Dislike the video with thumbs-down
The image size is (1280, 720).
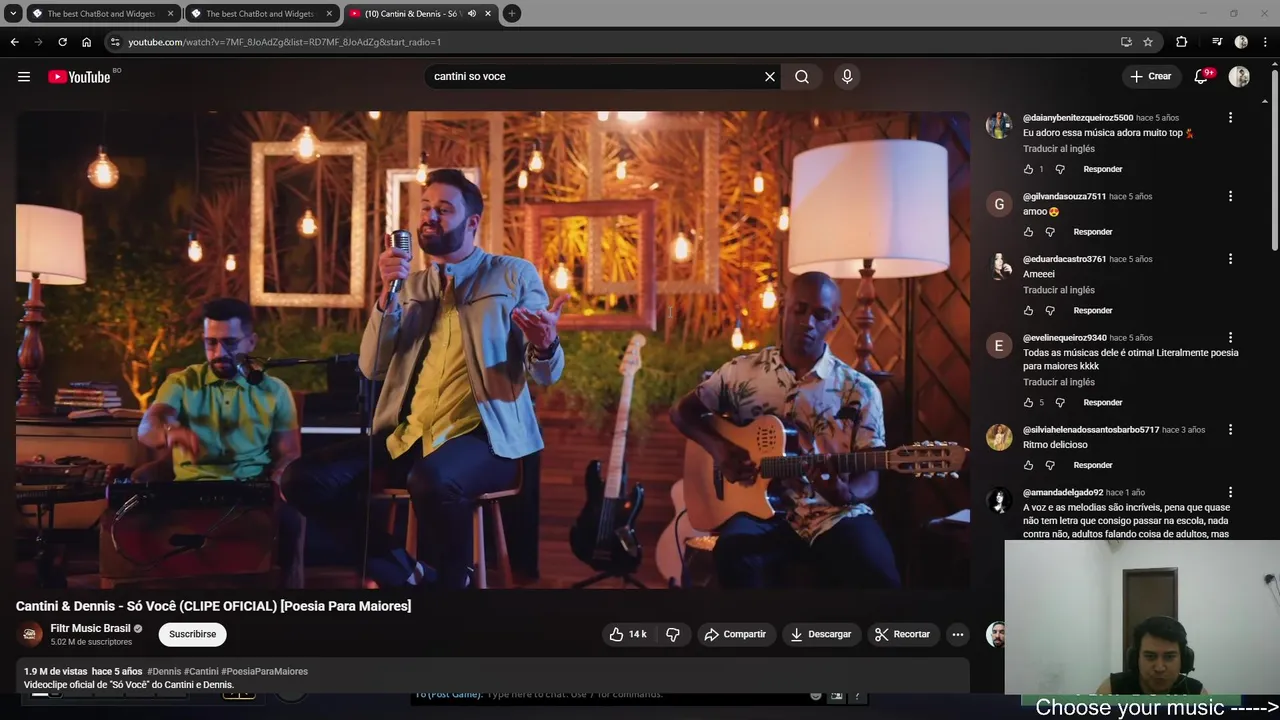[673, 634]
